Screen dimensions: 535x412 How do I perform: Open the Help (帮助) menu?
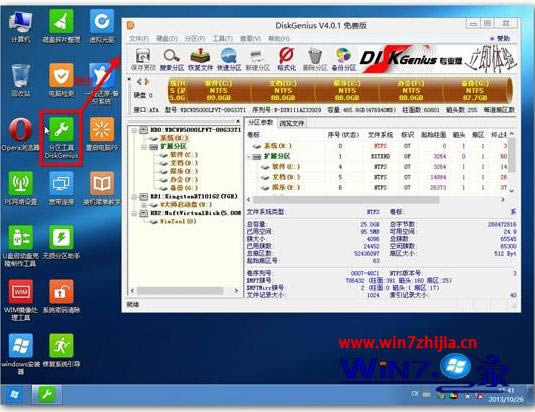278,39
